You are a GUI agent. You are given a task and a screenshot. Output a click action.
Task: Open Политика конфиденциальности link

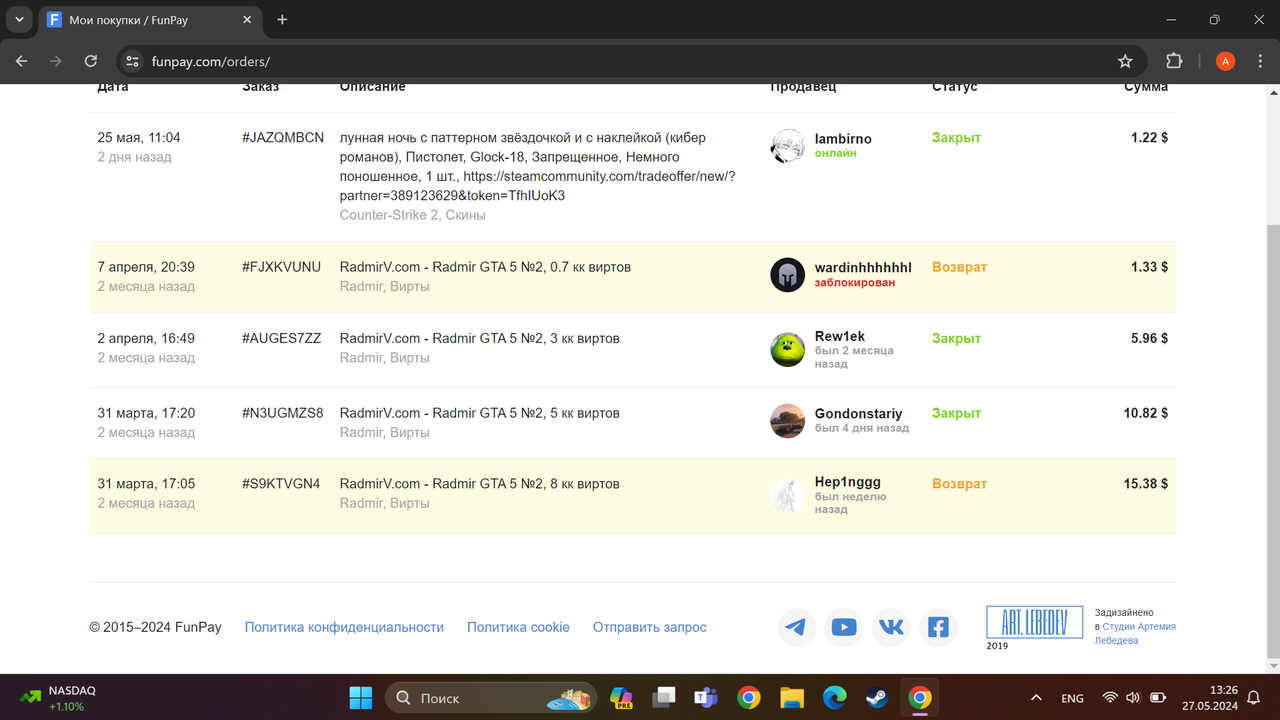tap(344, 627)
